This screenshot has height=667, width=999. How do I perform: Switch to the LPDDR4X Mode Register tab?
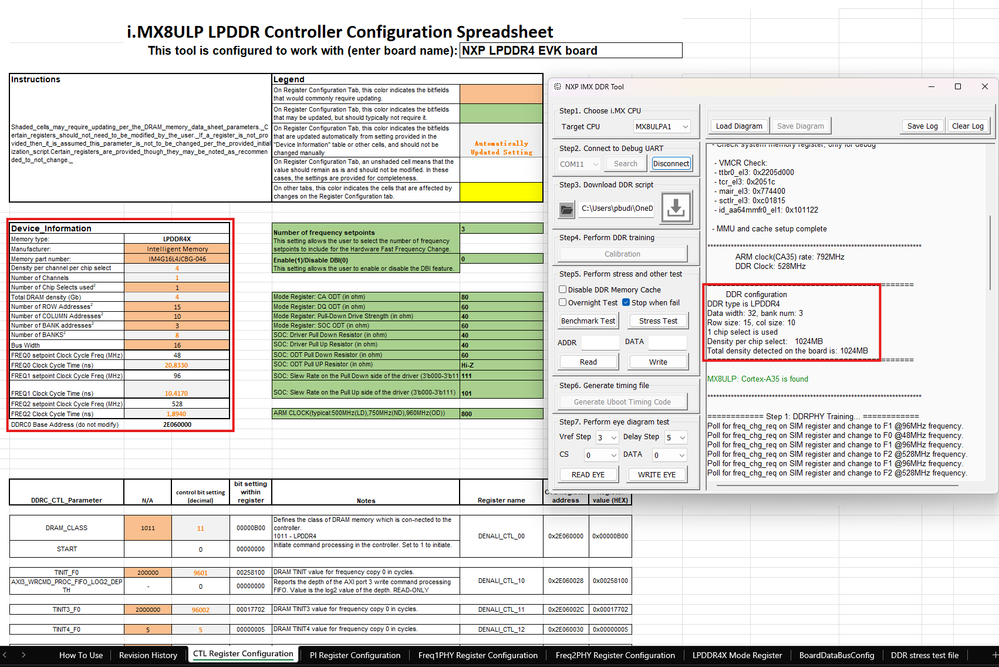click(738, 655)
